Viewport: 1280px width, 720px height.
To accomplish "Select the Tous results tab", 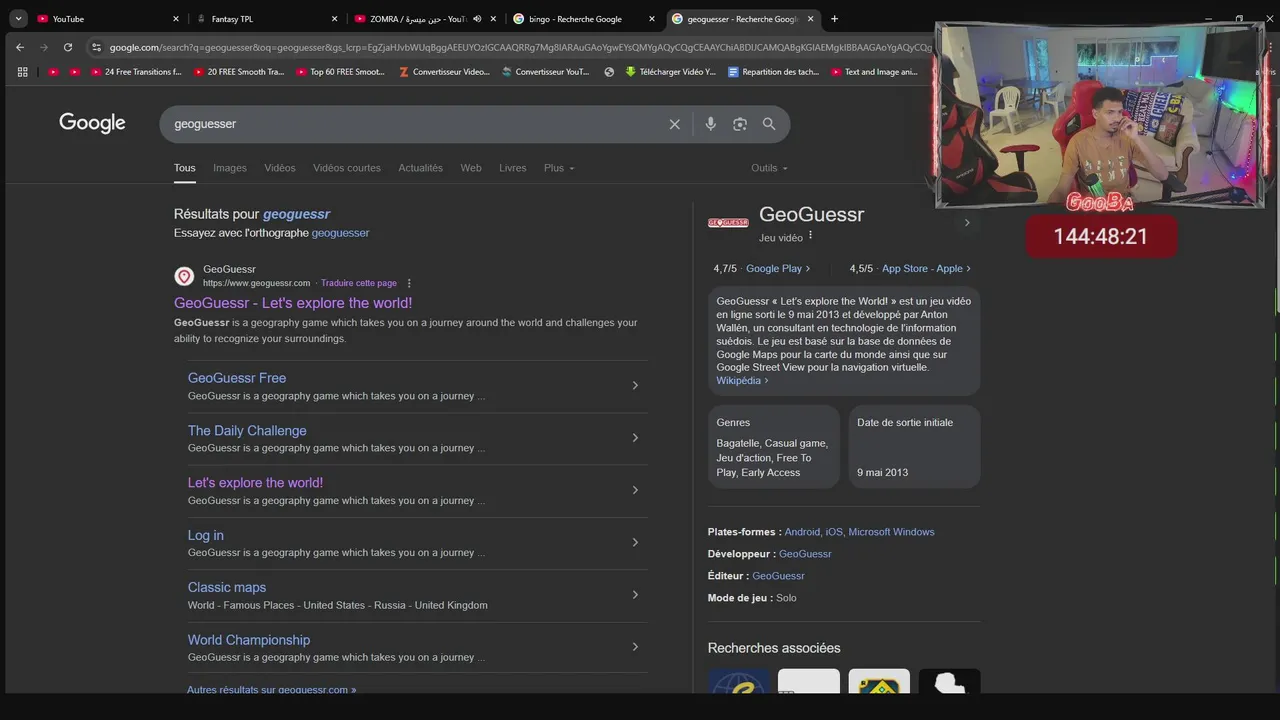I will point(185,168).
